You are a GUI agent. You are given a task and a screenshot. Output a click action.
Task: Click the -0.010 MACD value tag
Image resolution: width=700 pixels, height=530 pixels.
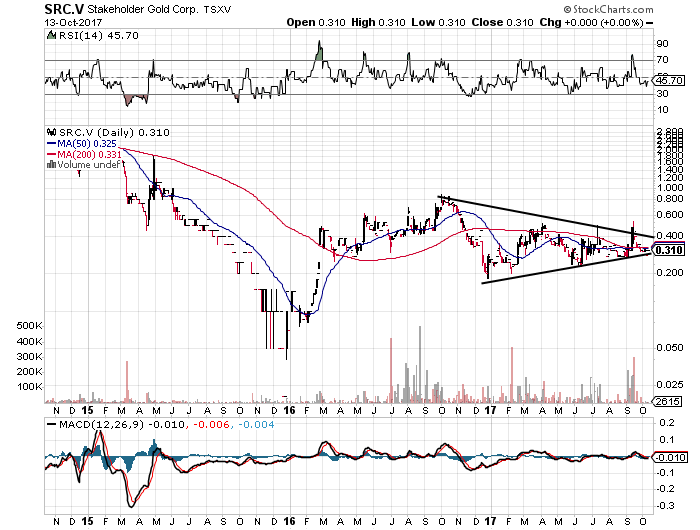[669, 458]
